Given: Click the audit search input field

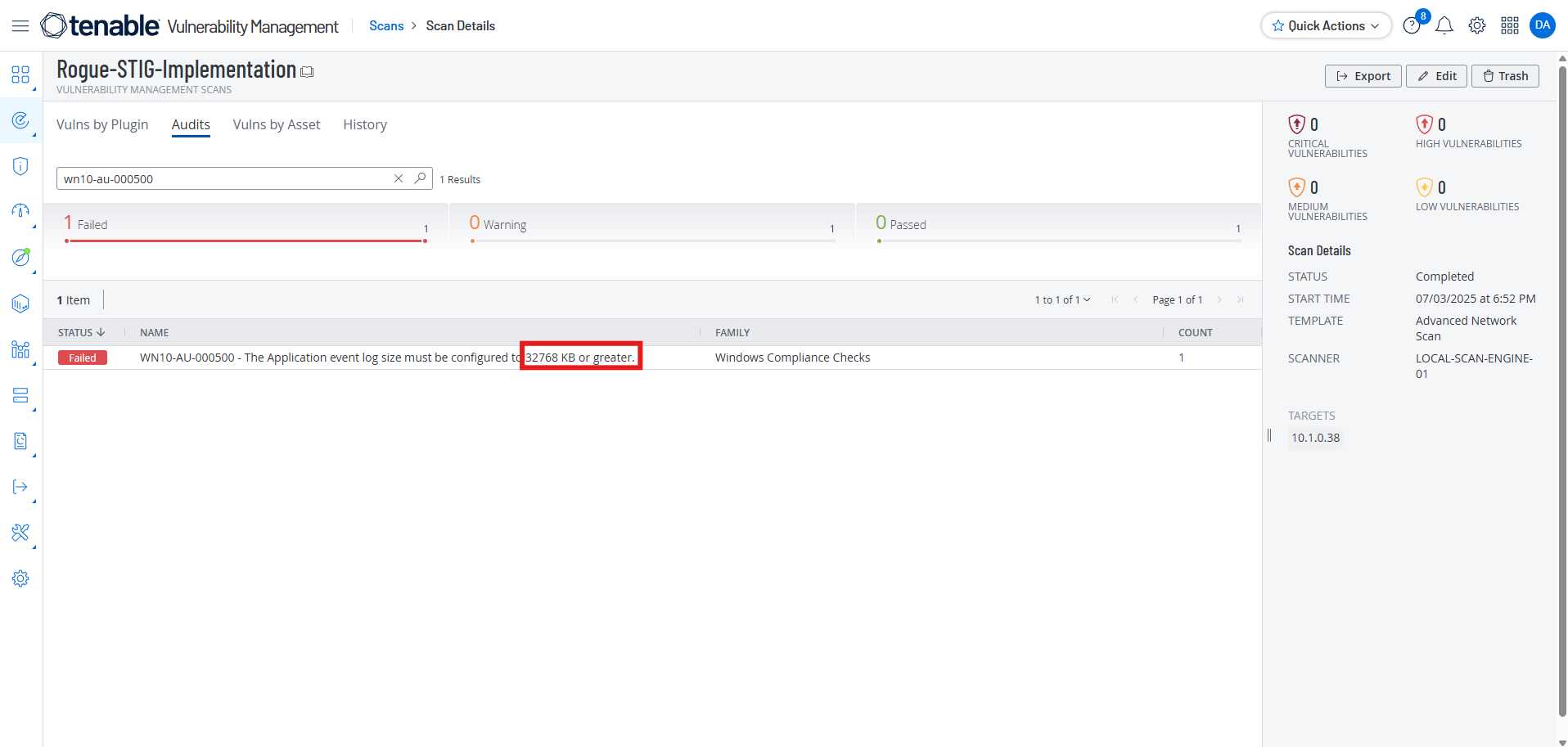Looking at the screenshot, I should point(221,178).
